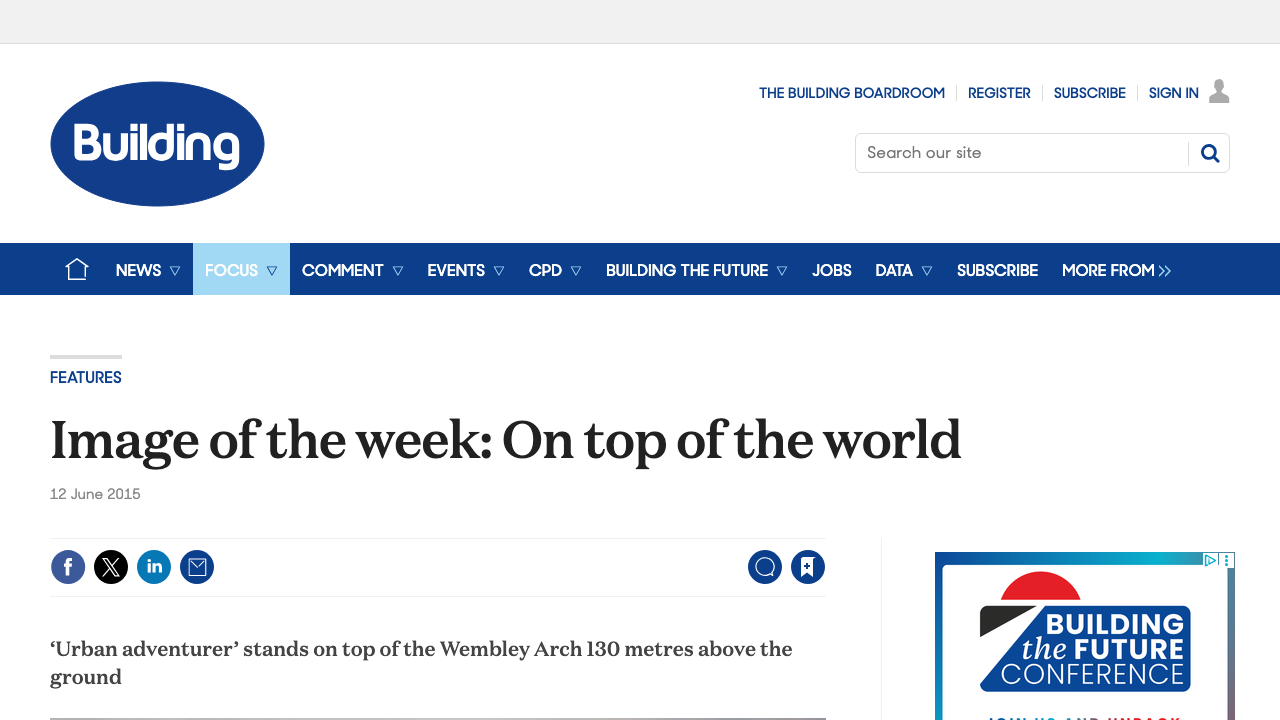1280x720 pixels.
Task: Share the article on X
Action: (x=110, y=566)
